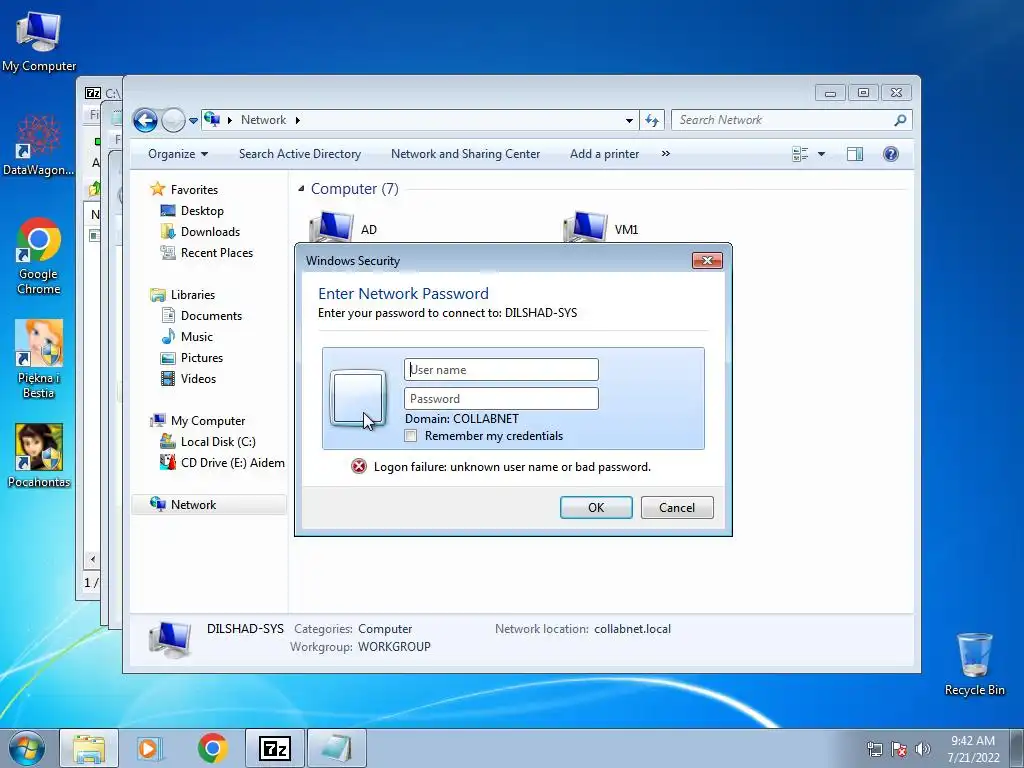The width and height of the screenshot is (1024, 768).
Task: Click 7-Zip taskbar button
Action: tap(275, 748)
